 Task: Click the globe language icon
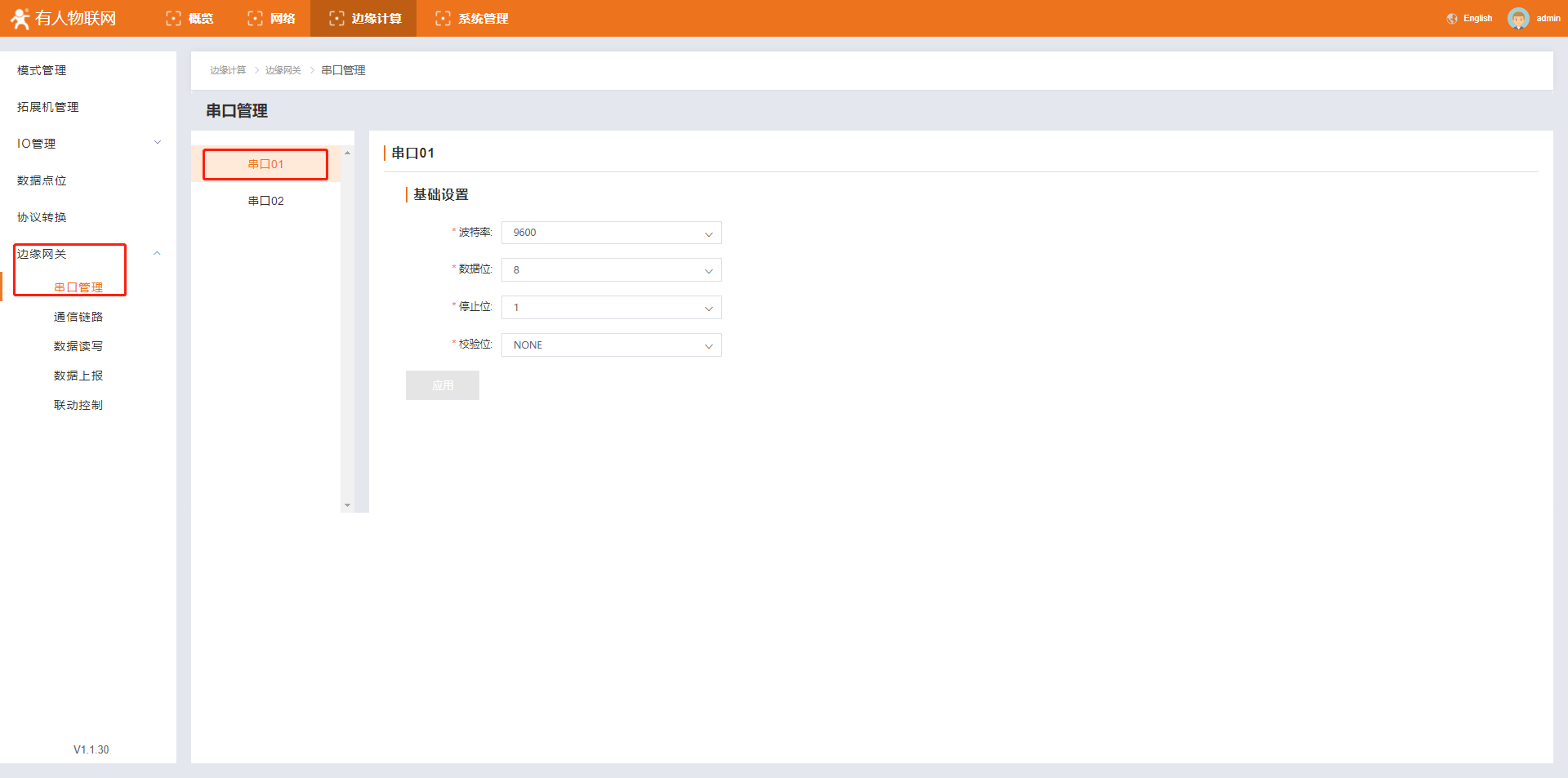pos(1451,19)
